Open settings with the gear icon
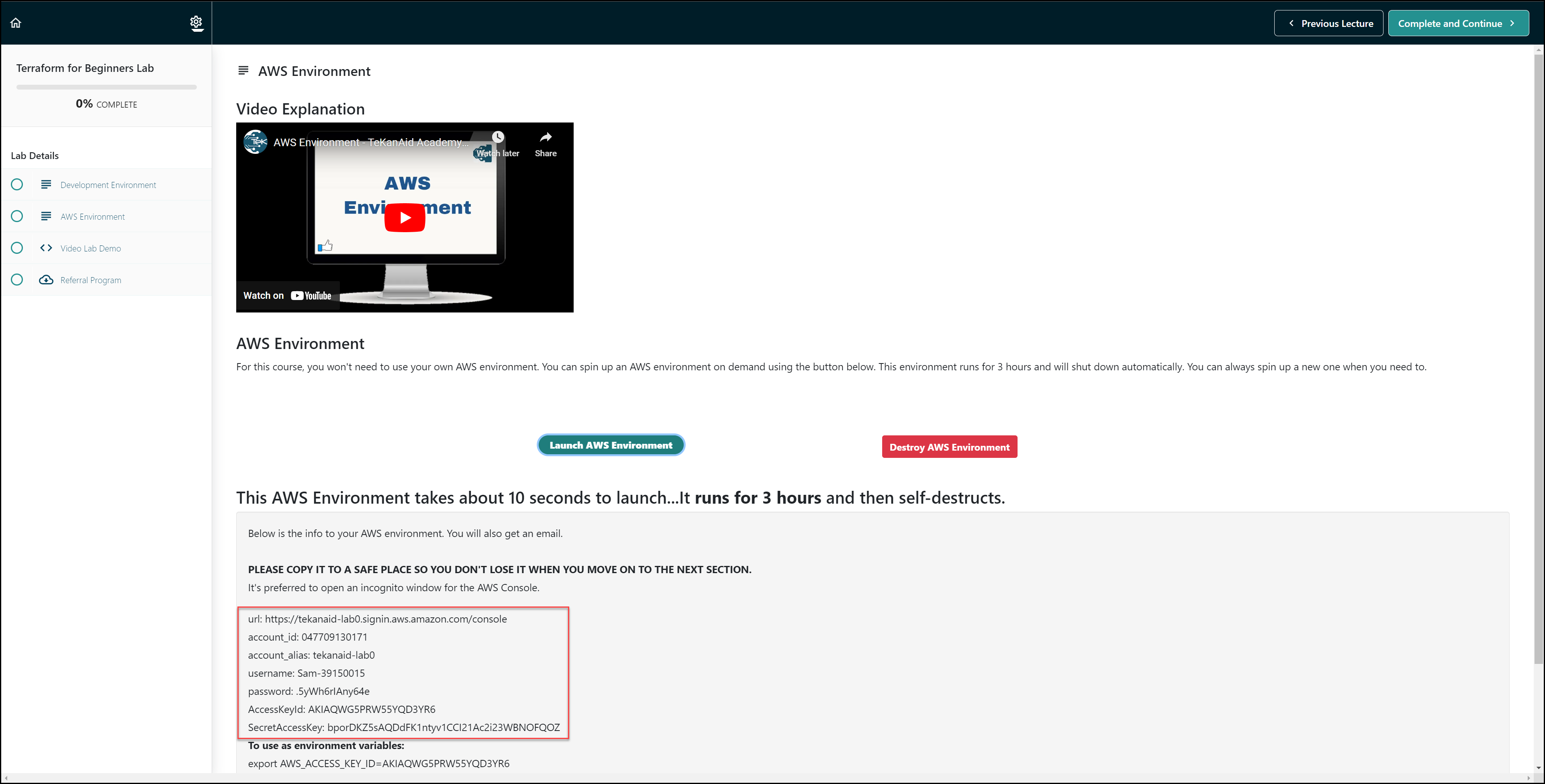Screen dimensions: 1545x784 tap(196, 22)
